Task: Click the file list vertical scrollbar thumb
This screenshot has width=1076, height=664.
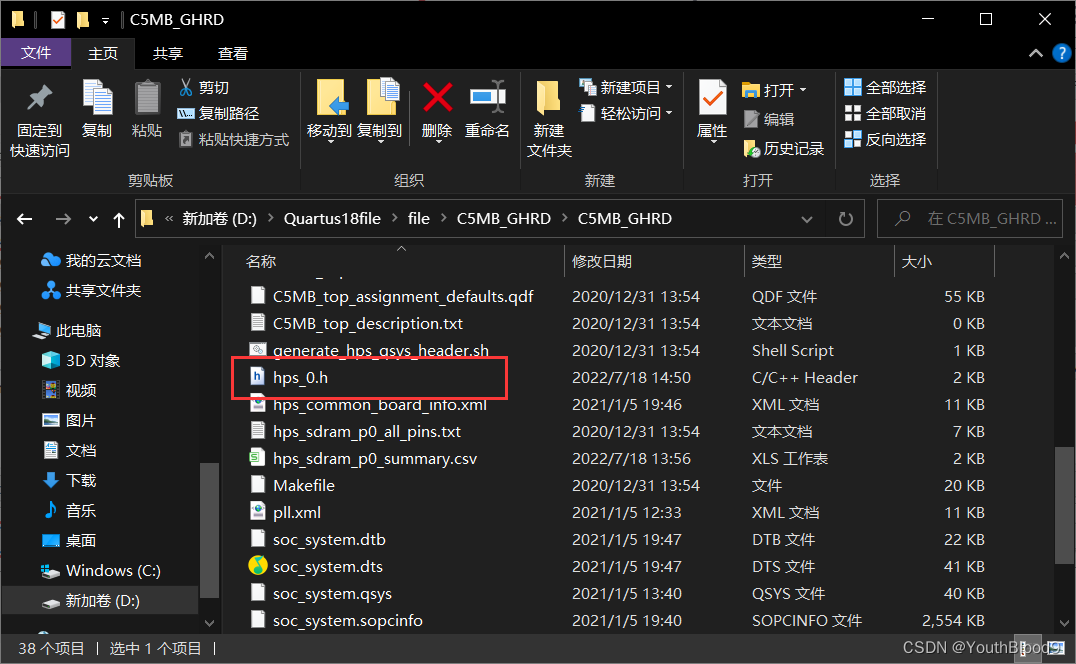Action: 1064,504
